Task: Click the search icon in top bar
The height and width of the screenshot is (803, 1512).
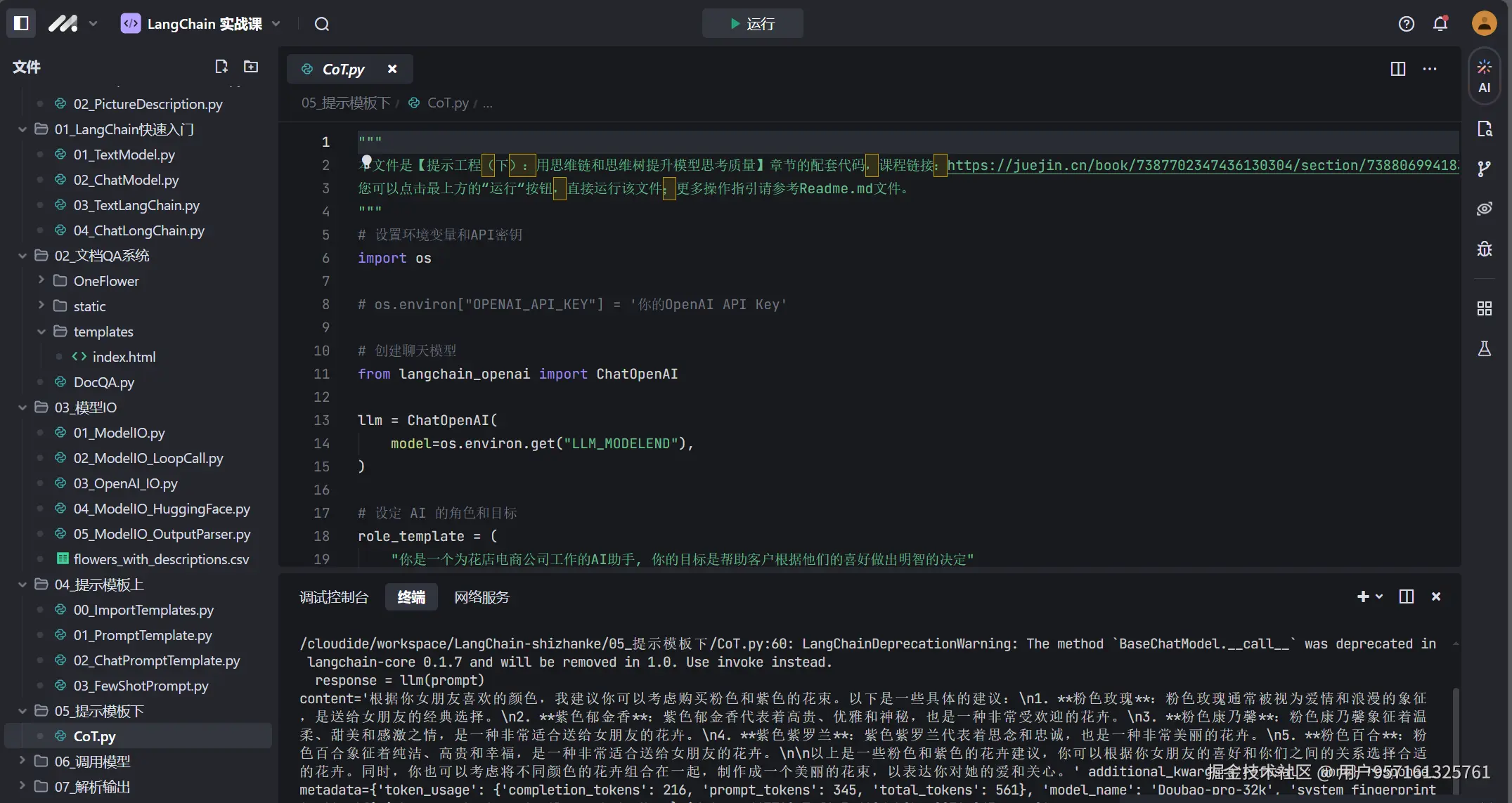Action: click(322, 24)
